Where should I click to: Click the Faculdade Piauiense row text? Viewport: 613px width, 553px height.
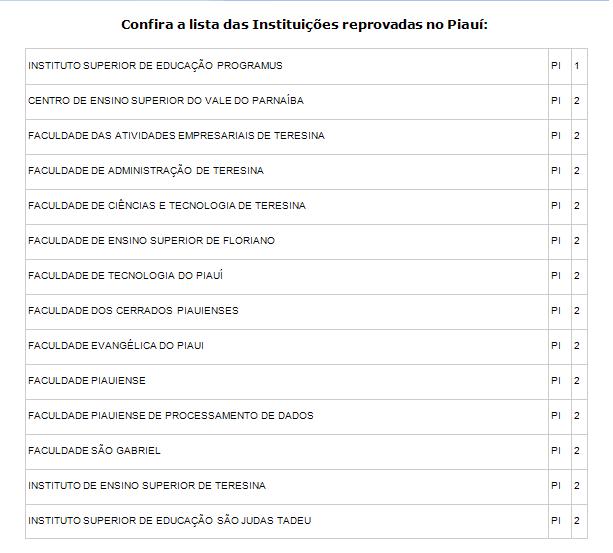pos(87,381)
